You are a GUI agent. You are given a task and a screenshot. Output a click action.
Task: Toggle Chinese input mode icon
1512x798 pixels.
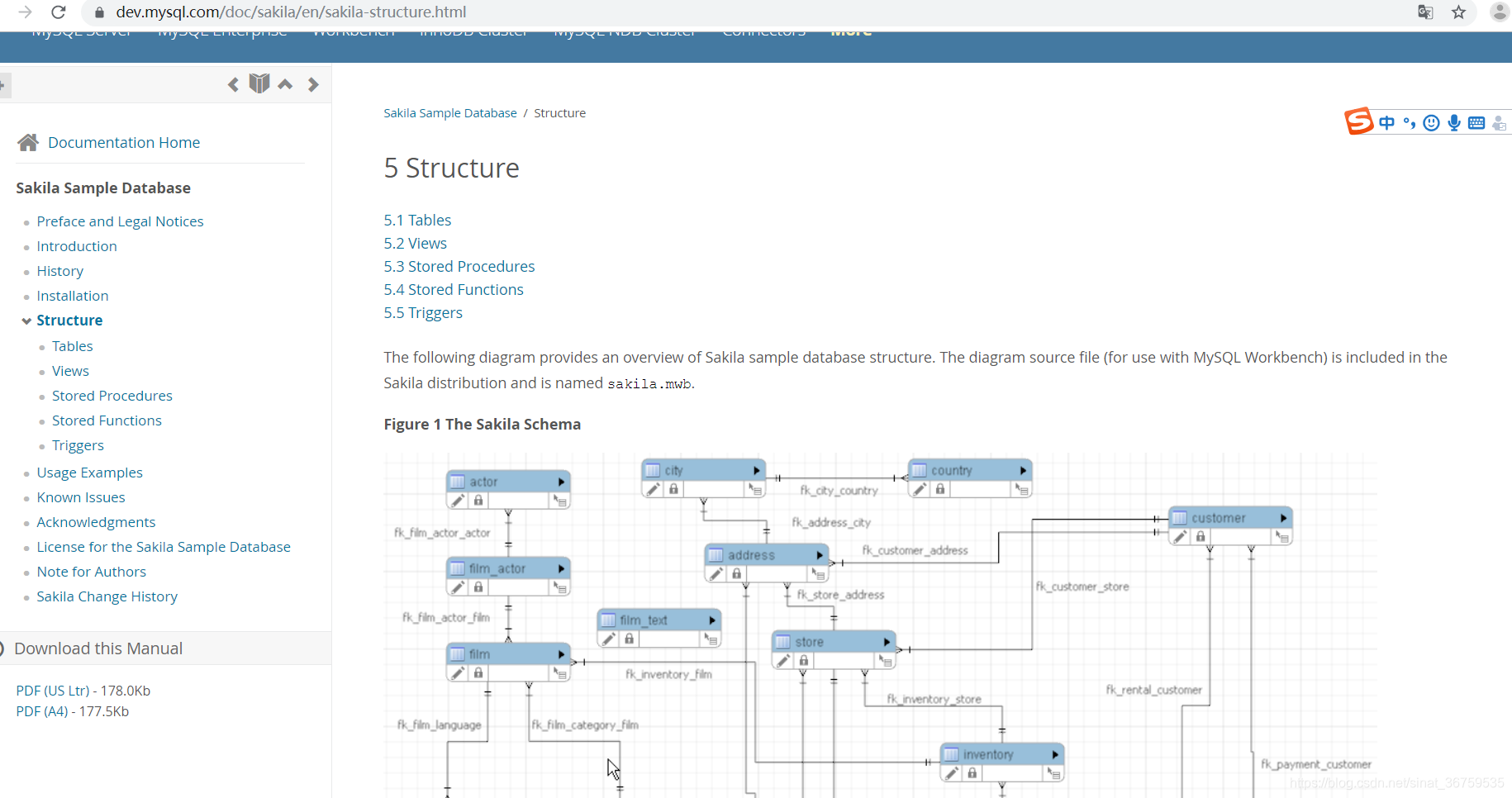click(1387, 123)
